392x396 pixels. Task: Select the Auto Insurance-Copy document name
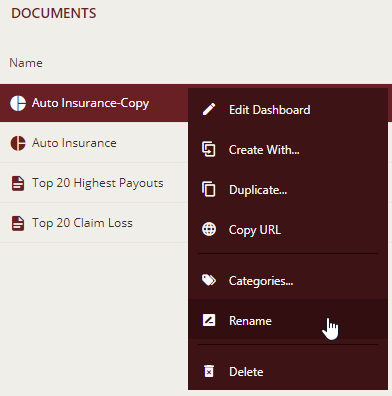[90, 103]
